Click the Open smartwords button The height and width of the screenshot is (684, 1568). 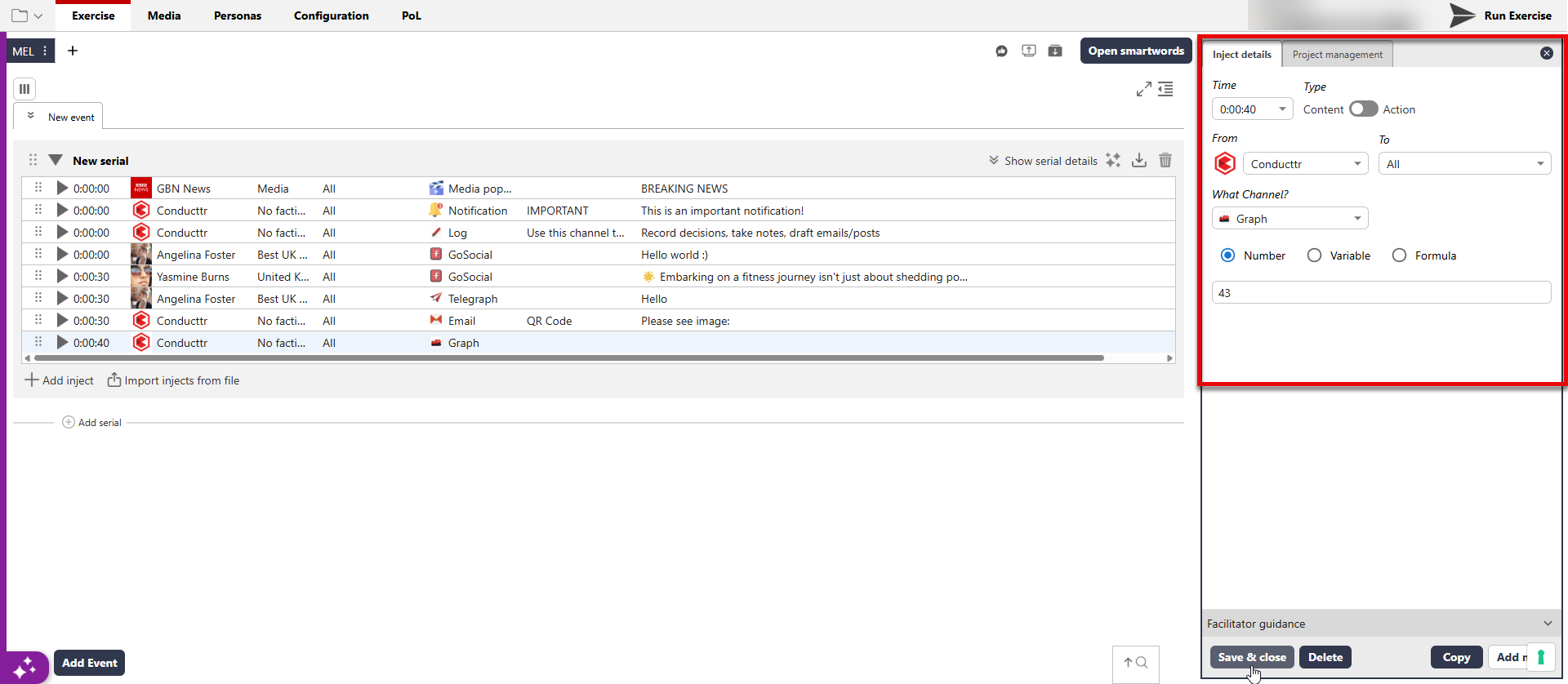pos(1135,51)
